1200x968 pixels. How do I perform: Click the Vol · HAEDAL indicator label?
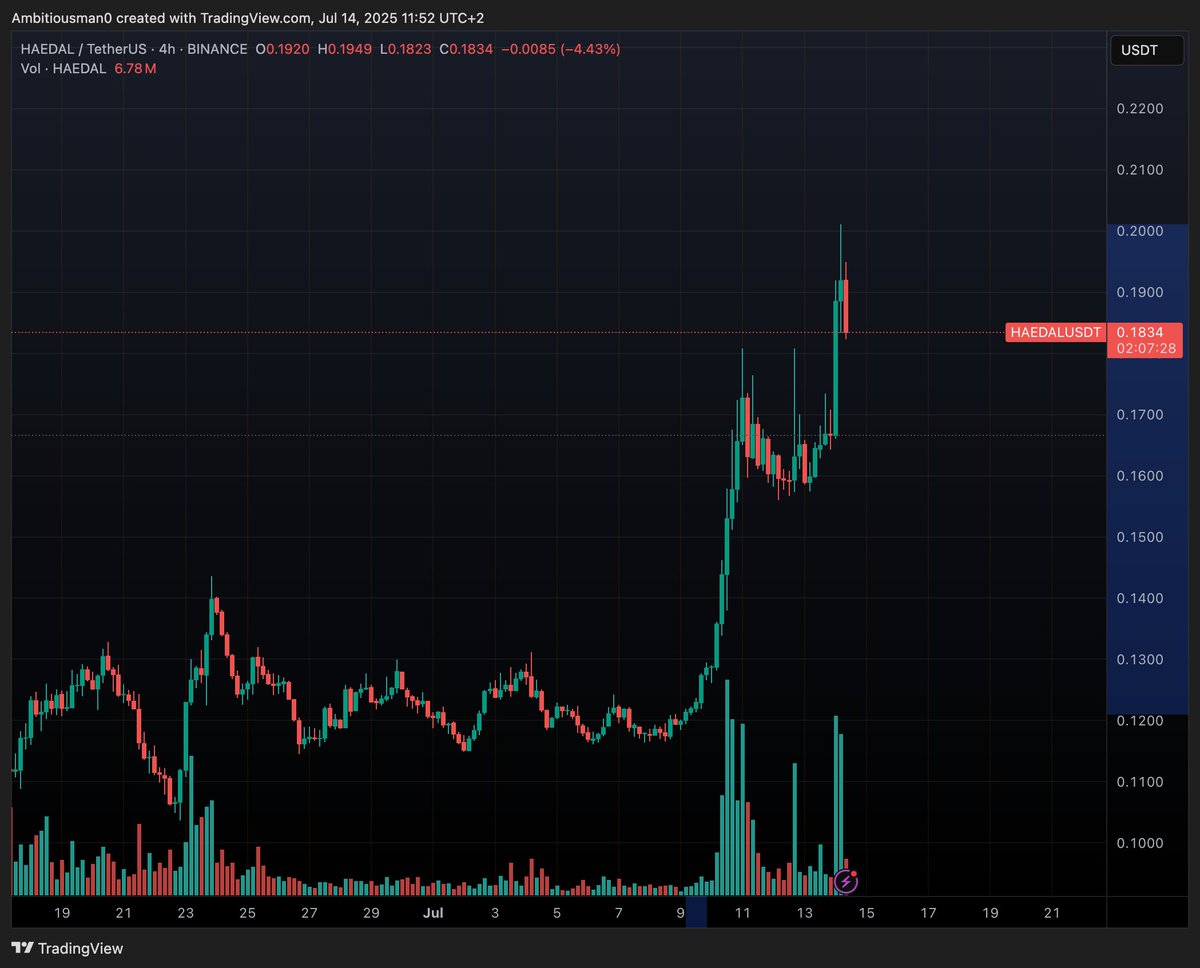pyautogui.click(x=64, y=68)
